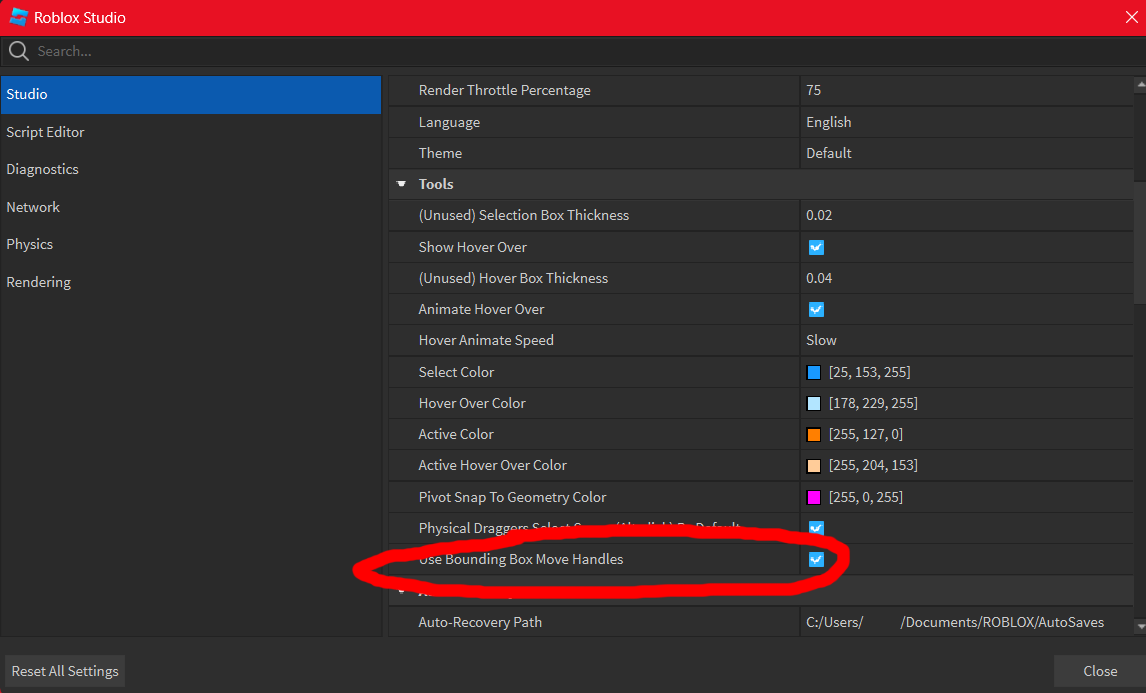Click the Roblox Studio logo icon
This screenshot has width=1146, height=693.
click(17, 17)
